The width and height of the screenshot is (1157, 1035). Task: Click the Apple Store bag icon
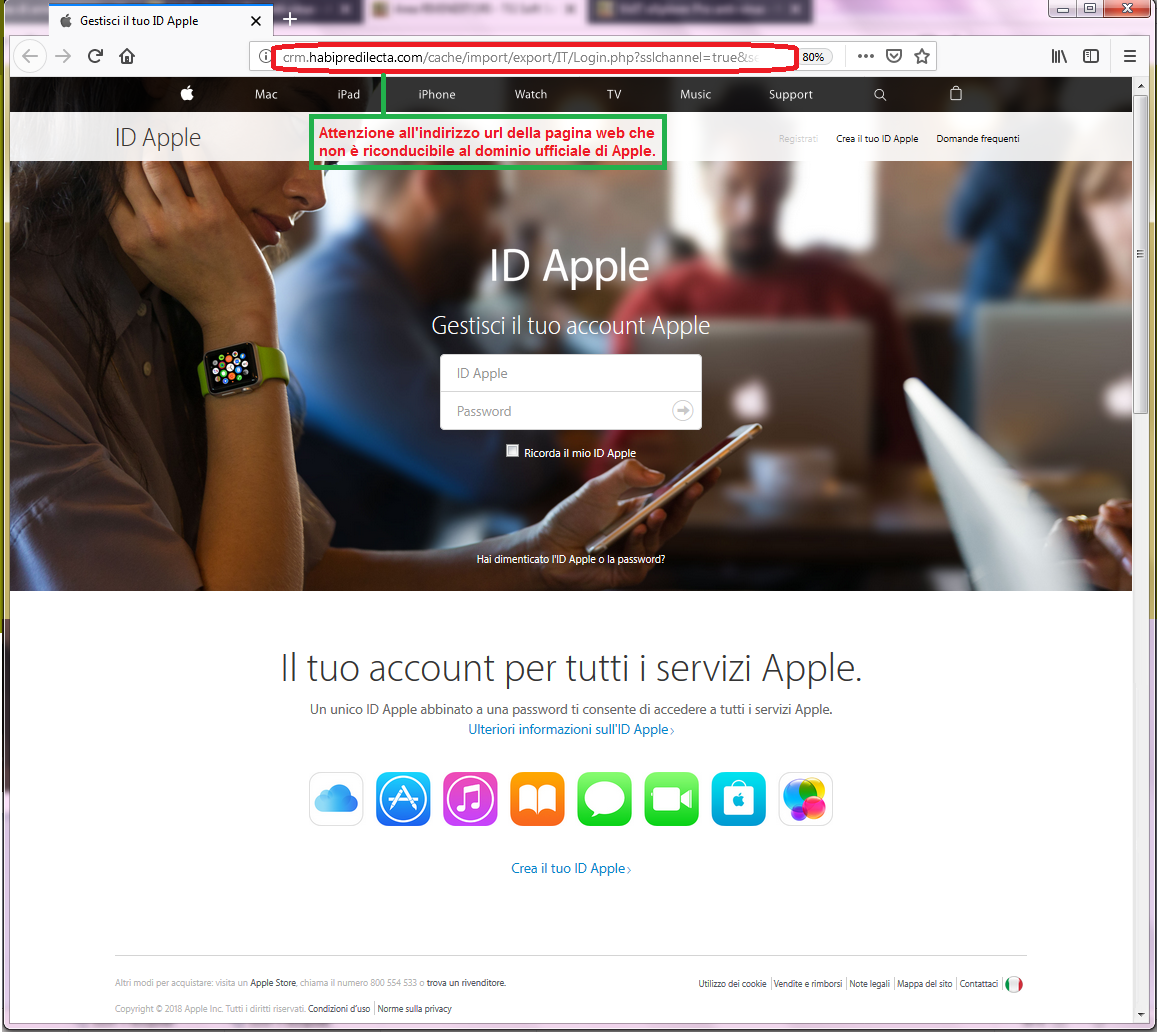click(739, 799)
